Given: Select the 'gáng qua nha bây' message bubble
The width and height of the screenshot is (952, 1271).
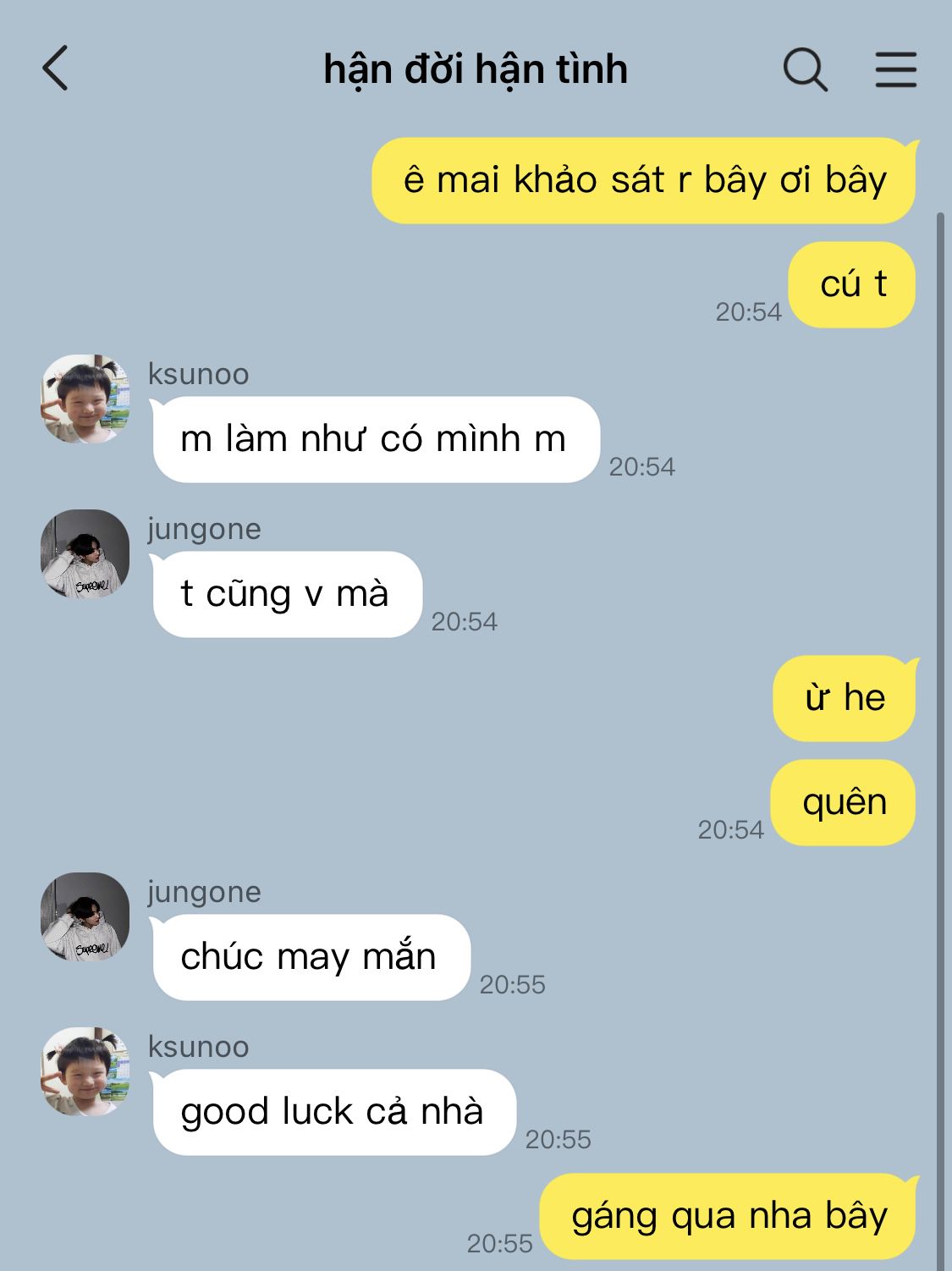Looking at the screenshot, I should (729, 1217).
